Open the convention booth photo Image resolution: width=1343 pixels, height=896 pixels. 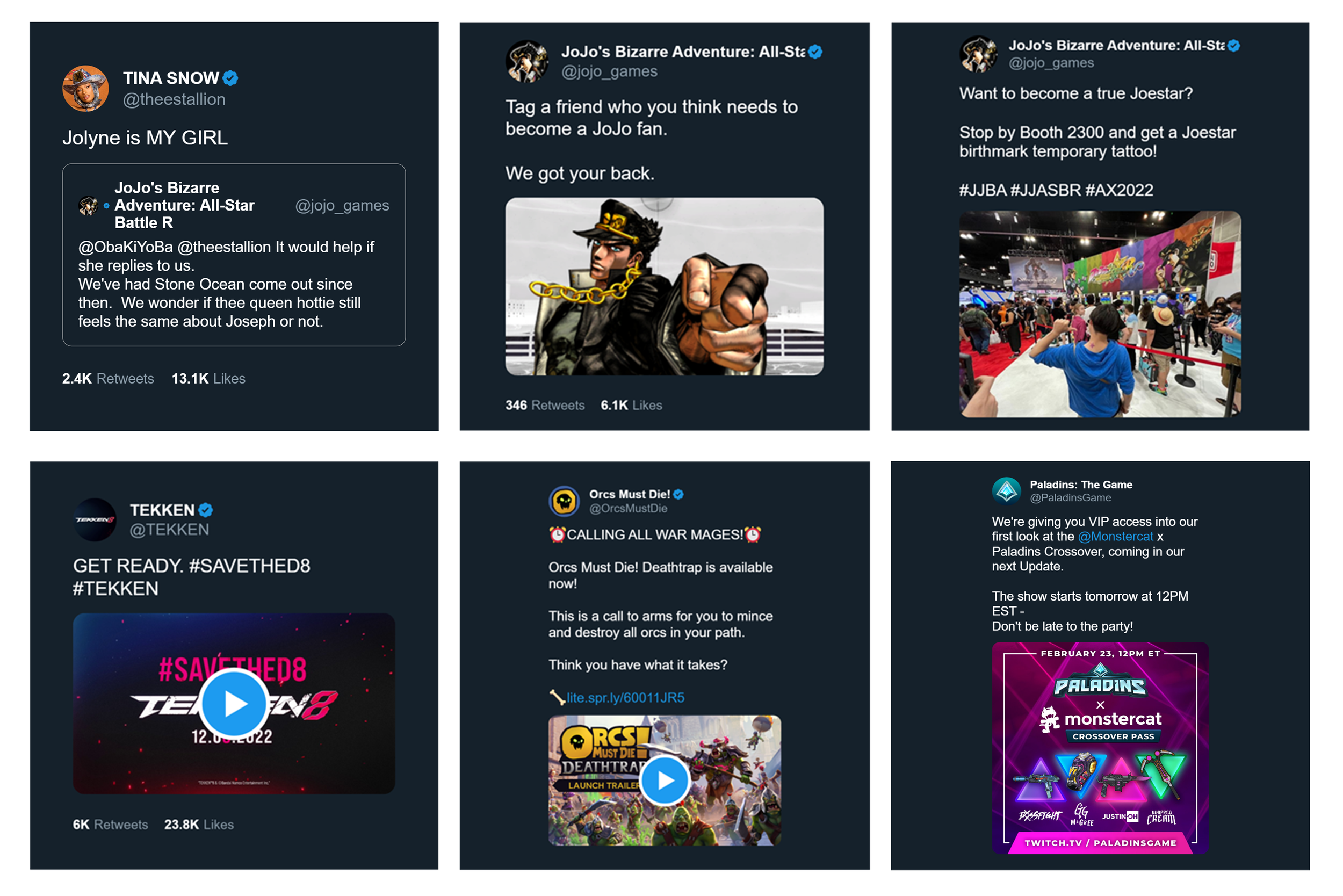tap(1100, 314)
